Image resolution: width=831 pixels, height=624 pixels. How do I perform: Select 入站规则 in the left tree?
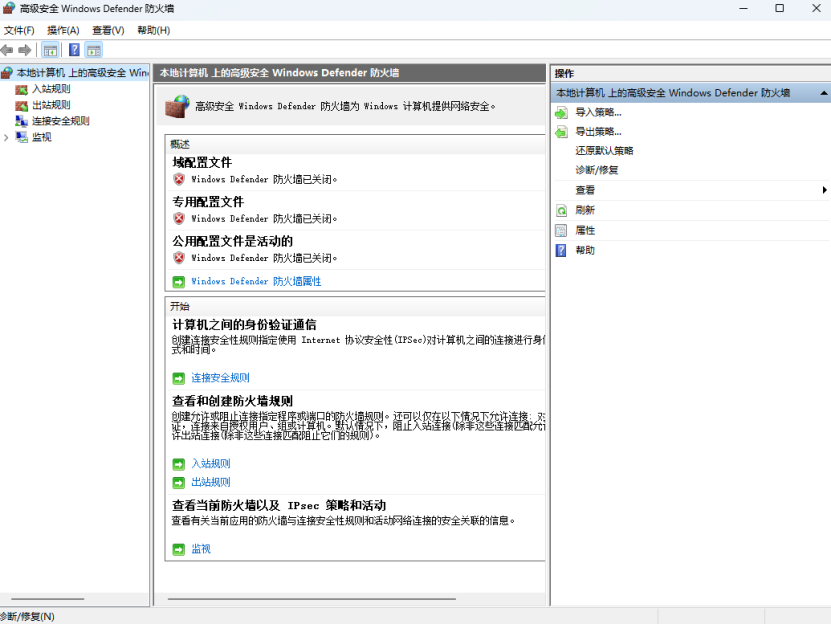pos(51,89)
